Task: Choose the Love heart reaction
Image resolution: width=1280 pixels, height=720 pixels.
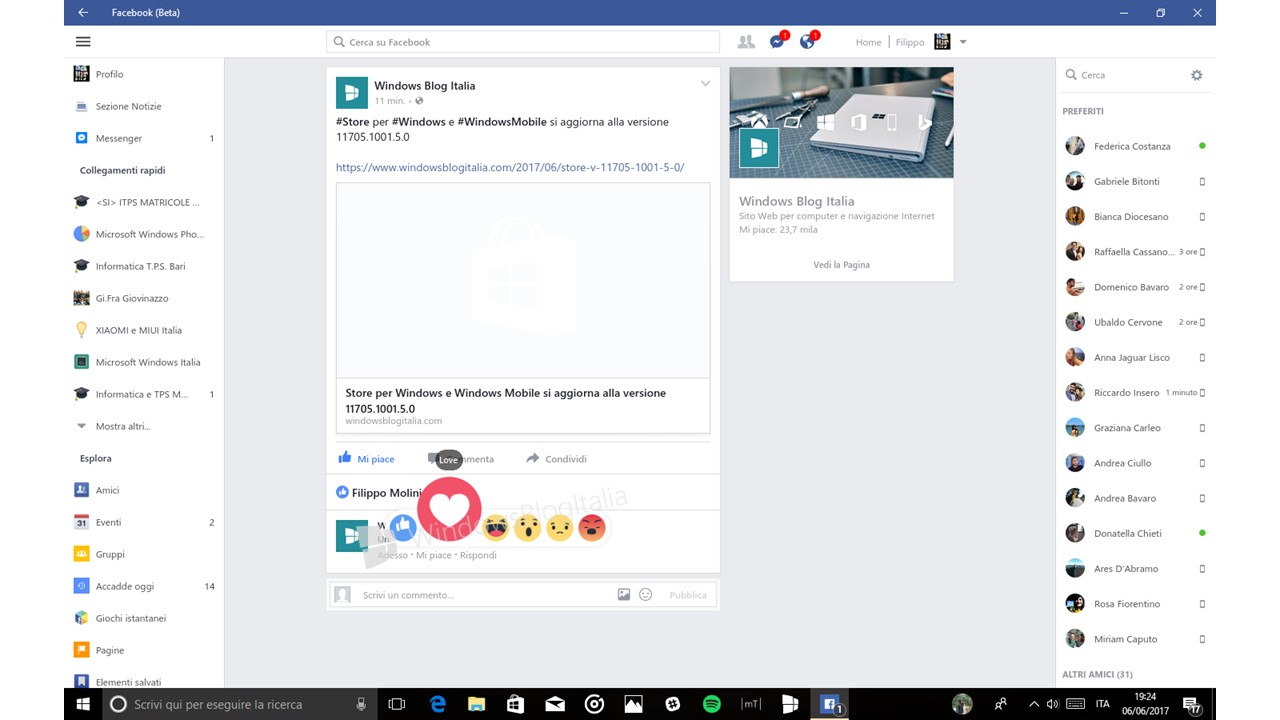Action: click(x=449, y=509)
